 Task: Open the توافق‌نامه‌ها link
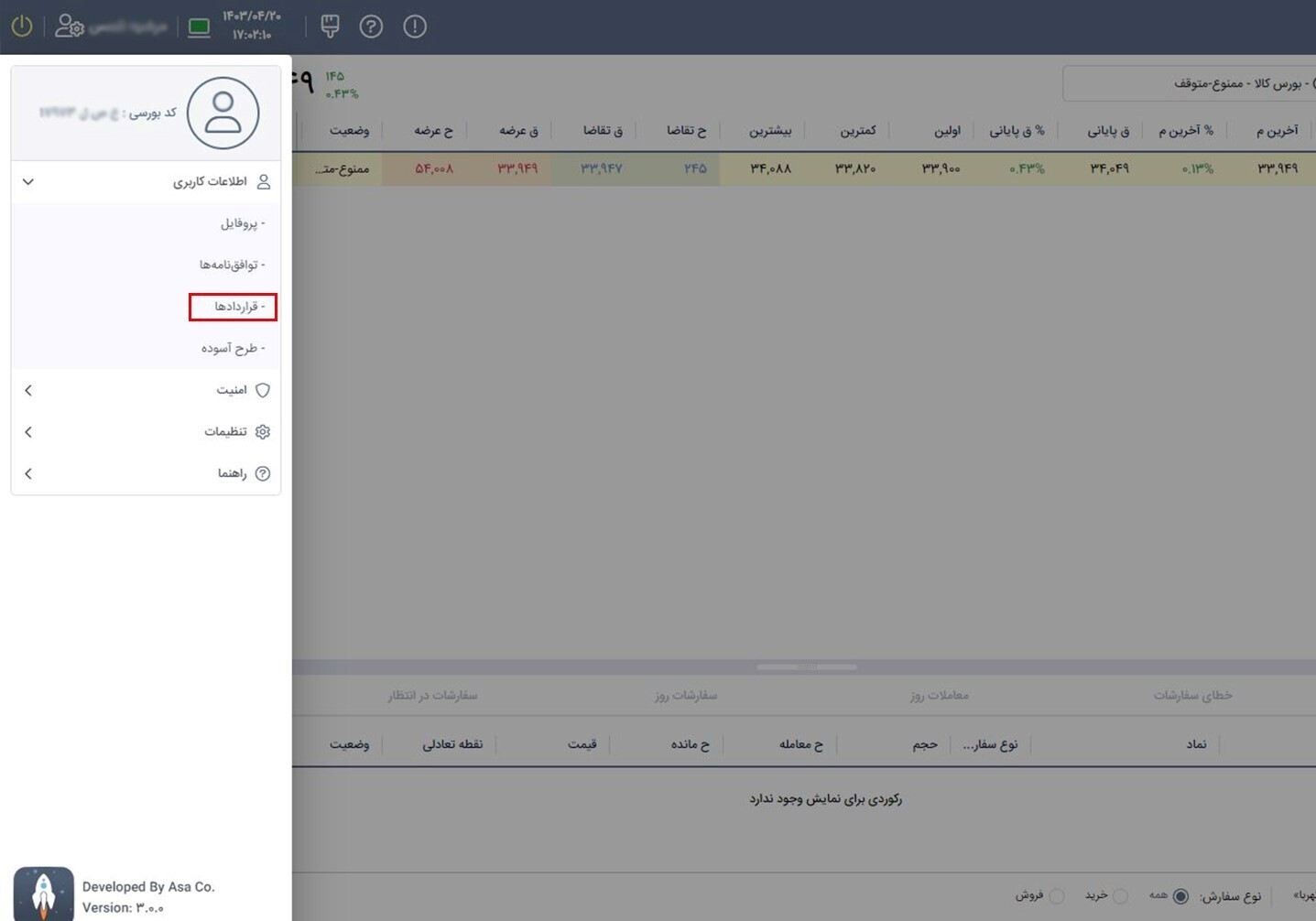(230, 265)
